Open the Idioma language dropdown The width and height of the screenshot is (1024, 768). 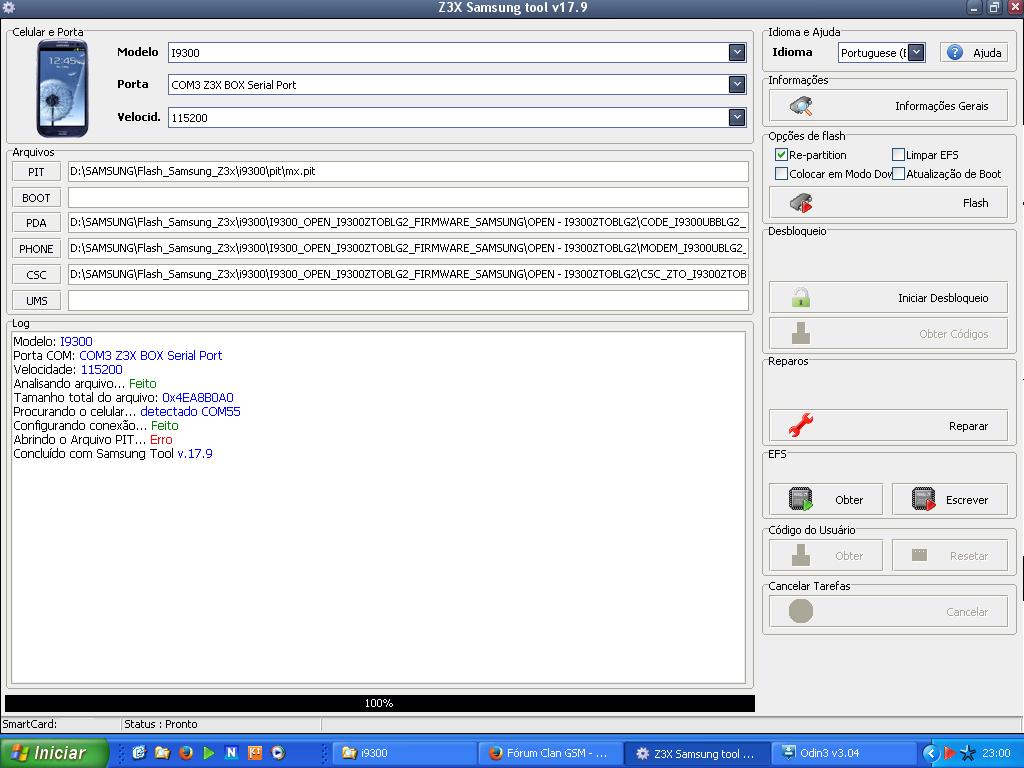click(x=917, y=52)
